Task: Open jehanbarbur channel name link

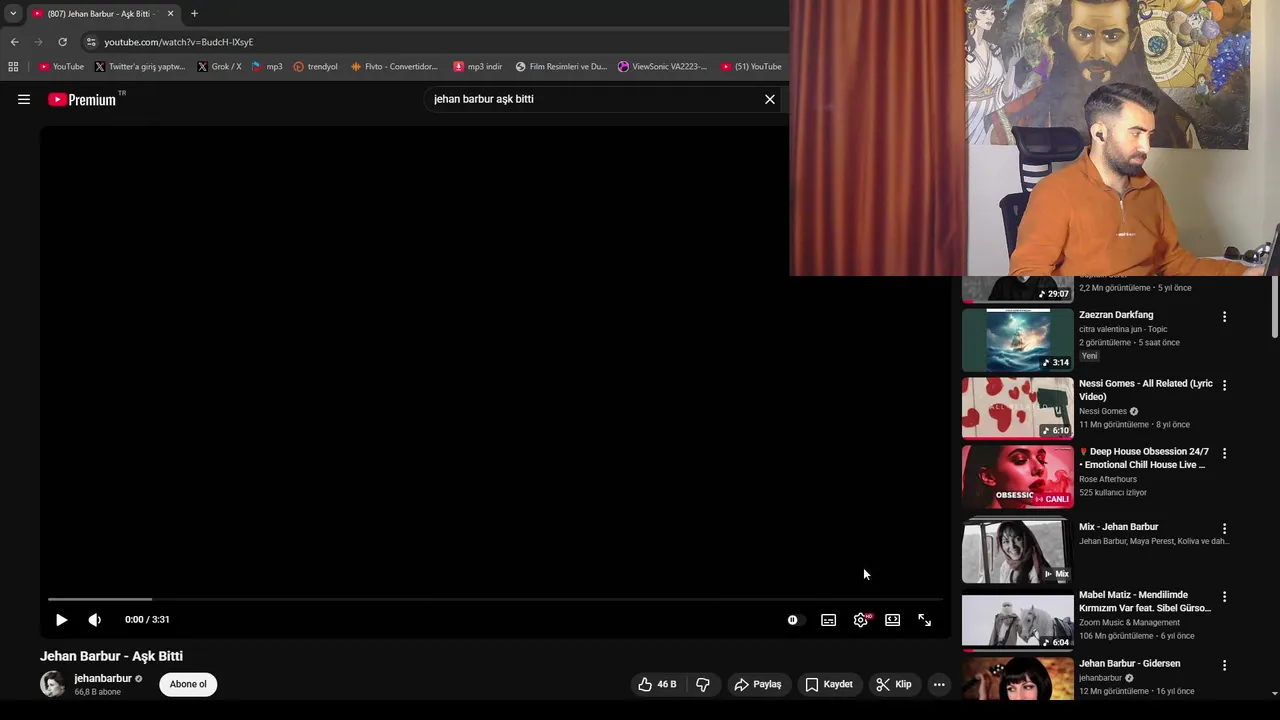Action: click(103, 678)
